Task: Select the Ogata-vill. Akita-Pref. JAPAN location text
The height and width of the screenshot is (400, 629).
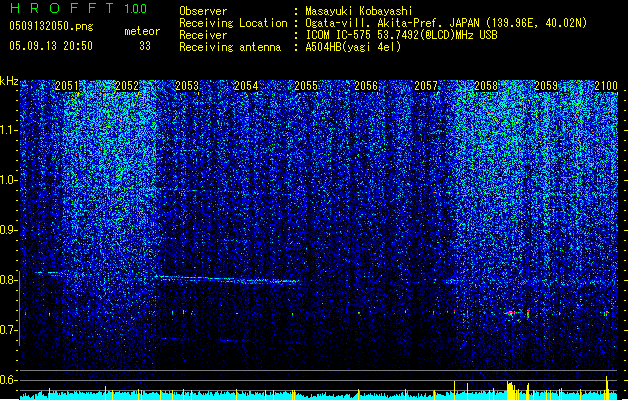Action: click(446, 23)
